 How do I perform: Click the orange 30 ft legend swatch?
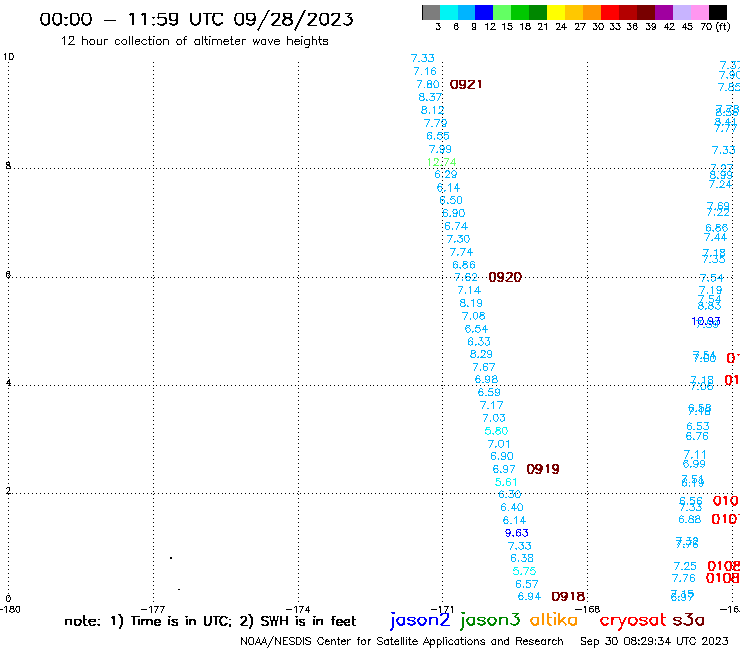tap(592, 12)
